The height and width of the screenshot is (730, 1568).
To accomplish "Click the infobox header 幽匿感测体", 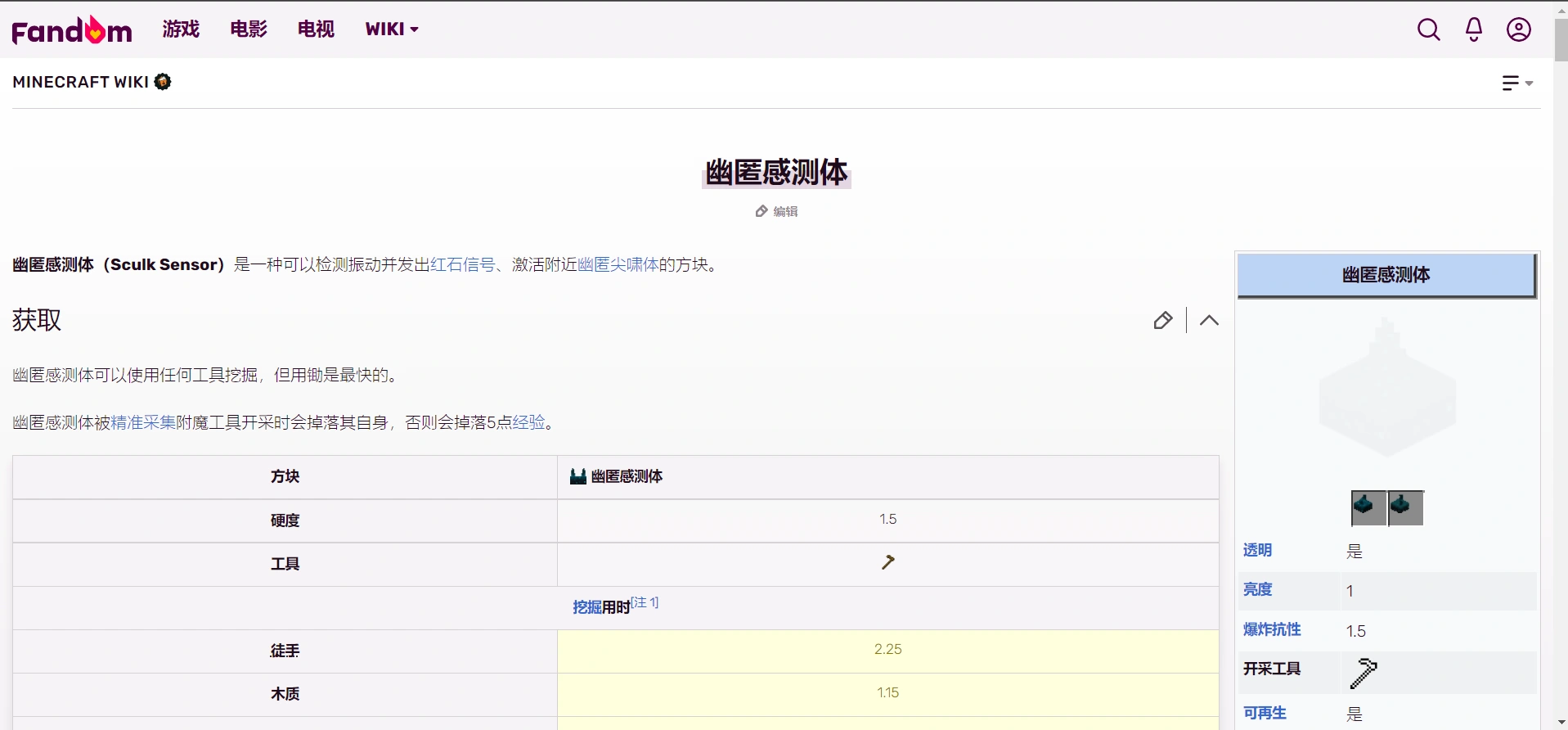I will (1386, 275).
